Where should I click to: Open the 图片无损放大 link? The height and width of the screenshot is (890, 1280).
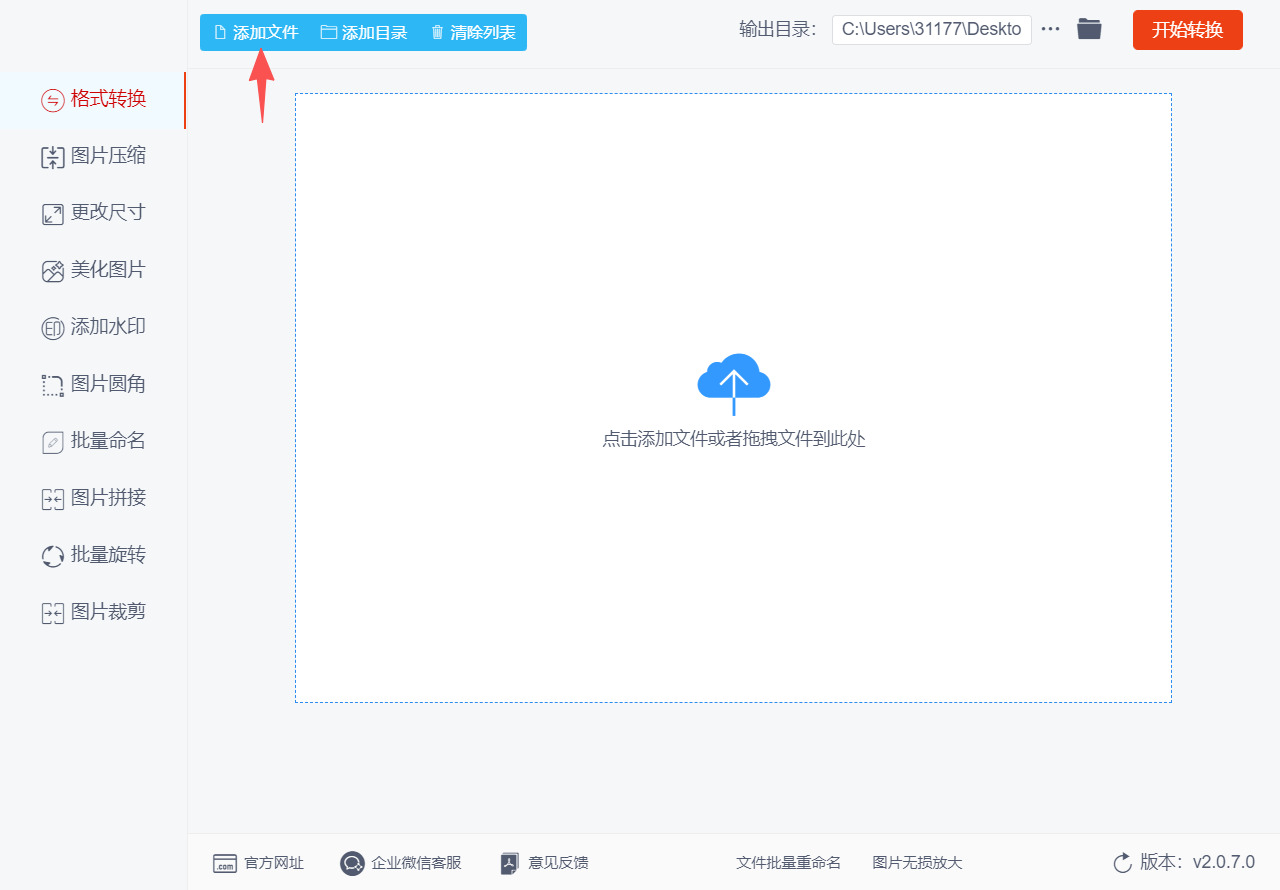pyautogui.click(x=917, y=863)
